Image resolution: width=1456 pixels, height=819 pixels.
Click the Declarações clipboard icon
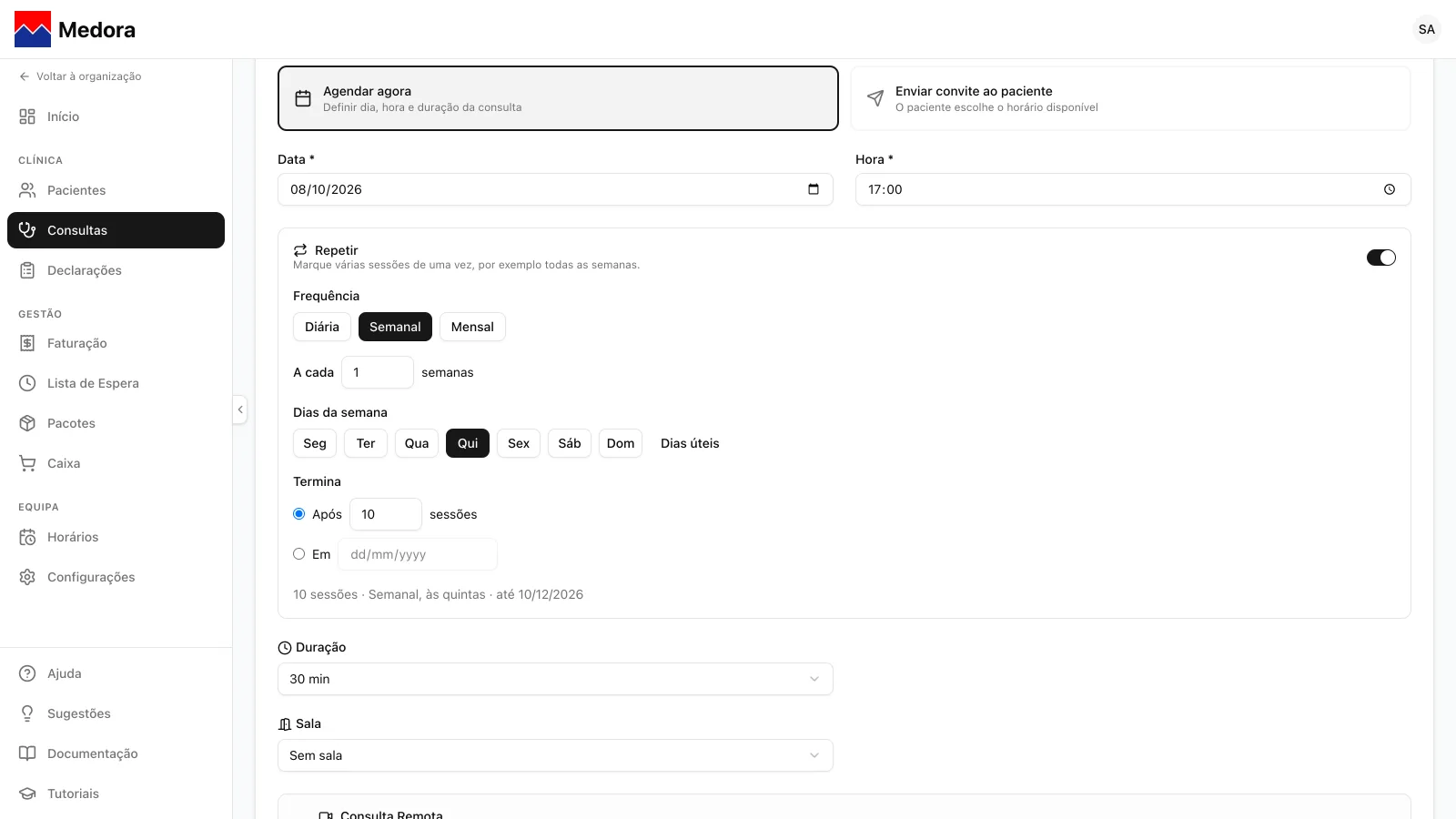pos(27,270)
